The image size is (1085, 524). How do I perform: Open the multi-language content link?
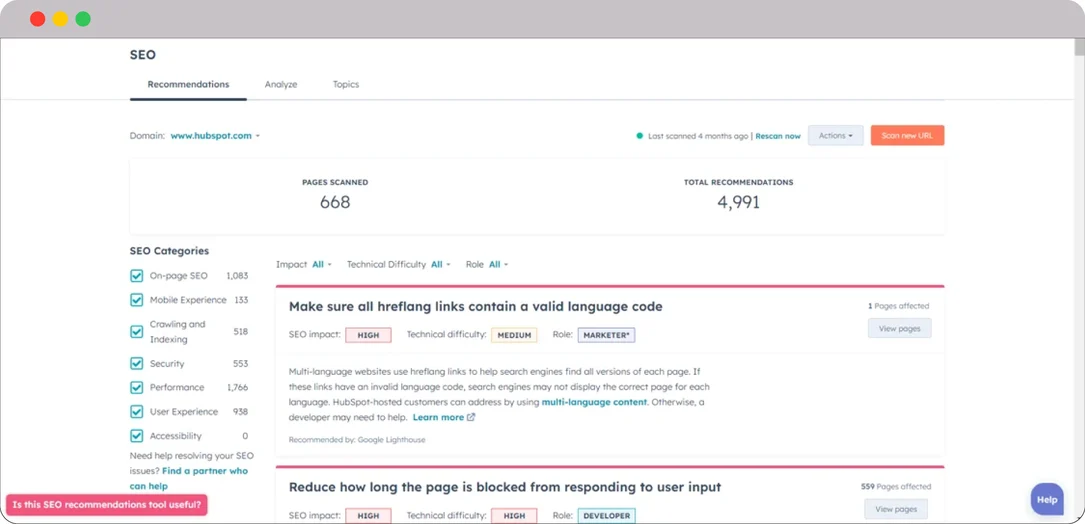click(x=594, y=402)
